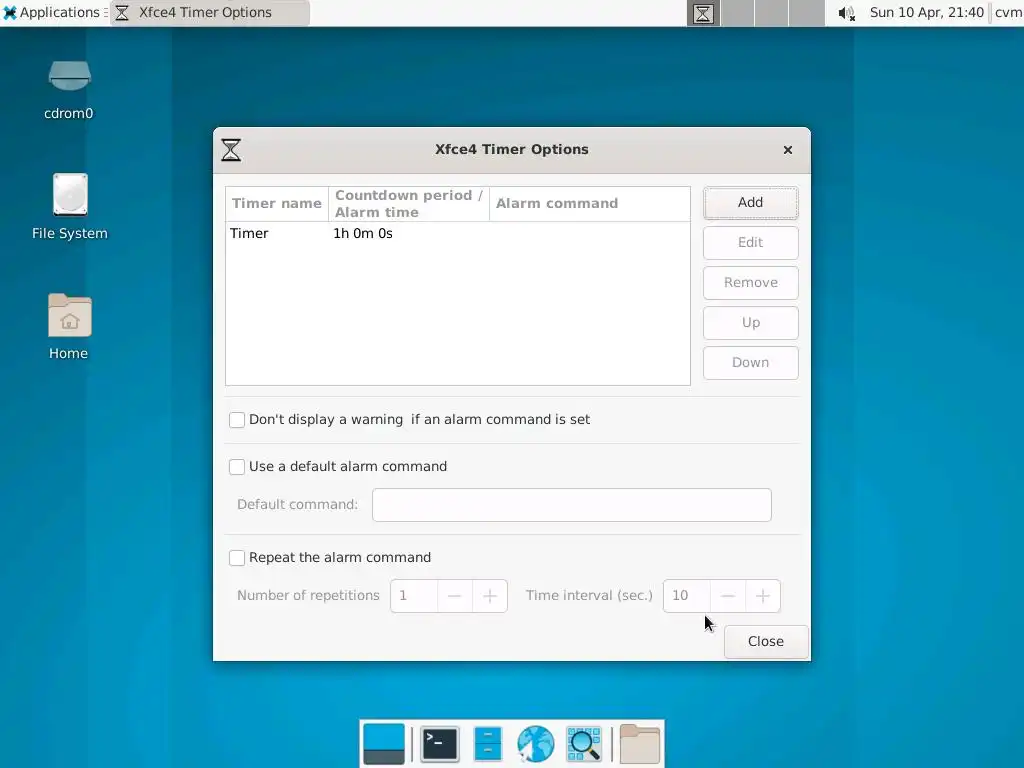Click the Default command text field
1024x768 pixels.
571,505
